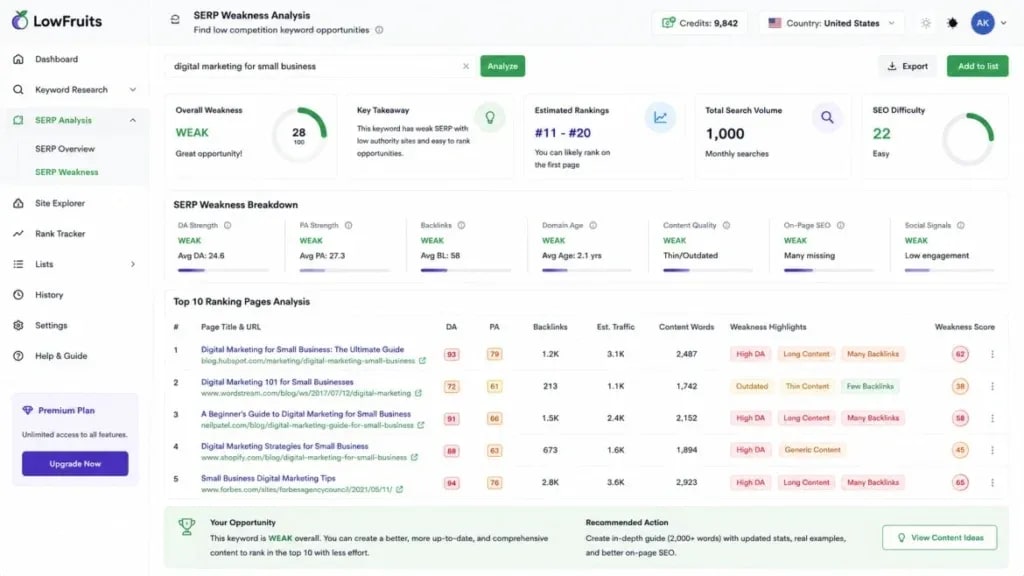This screenshot has height=576, width=1024.
Task: Open row menu for Digital Marketing 101 result
Action: tap(992, 386)
